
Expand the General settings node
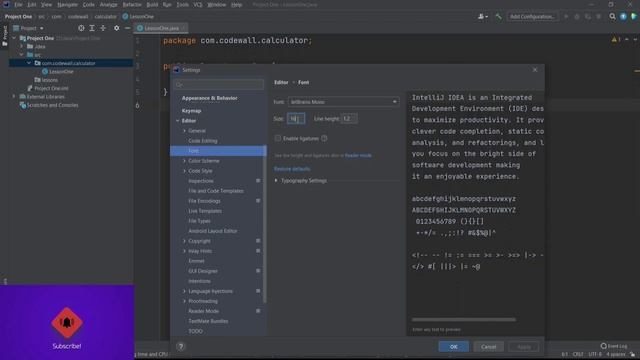click(184, 131)
